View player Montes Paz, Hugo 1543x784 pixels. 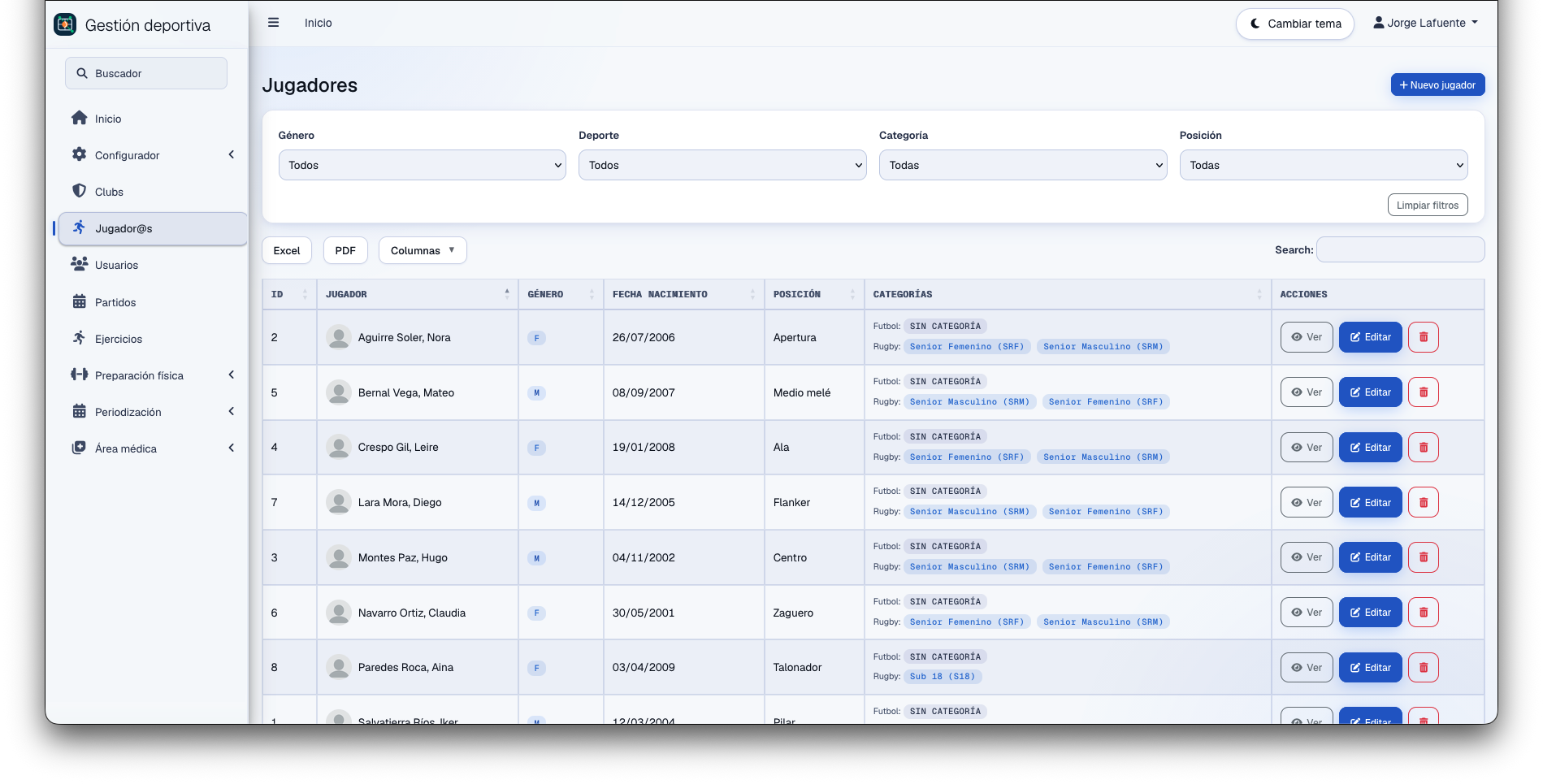click(x=1307, y=557)
